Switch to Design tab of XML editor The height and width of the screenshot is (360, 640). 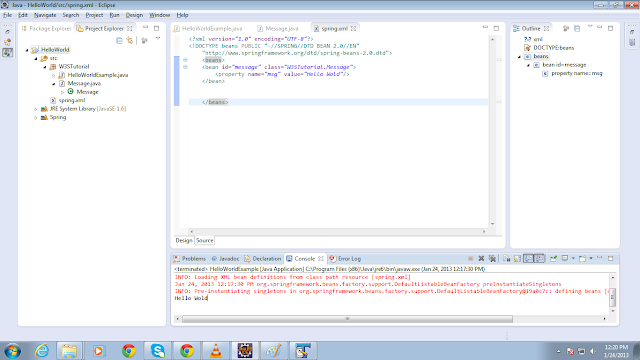point(184,240)
